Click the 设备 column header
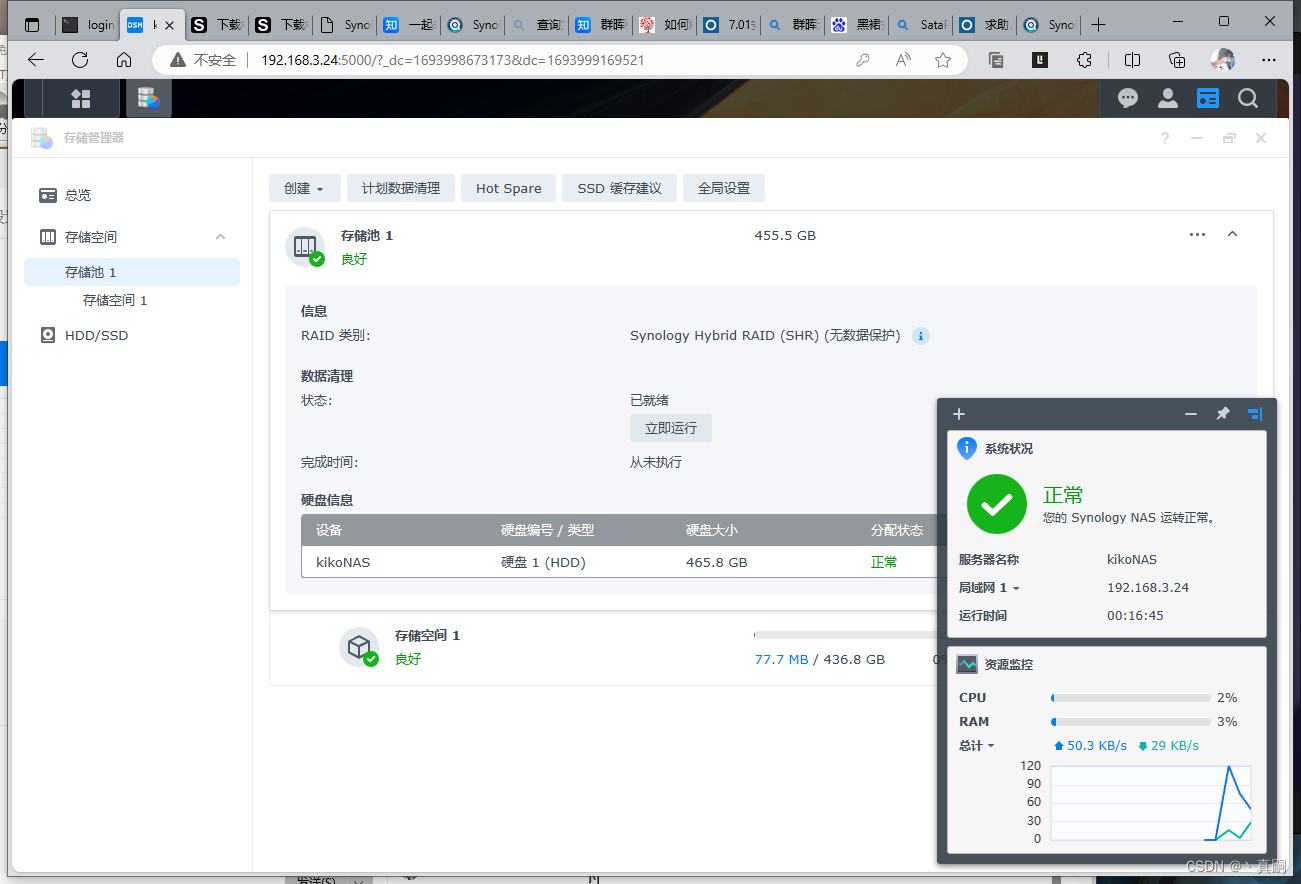This screenshot has height=884, width=1301. click(x=329, y=530)
